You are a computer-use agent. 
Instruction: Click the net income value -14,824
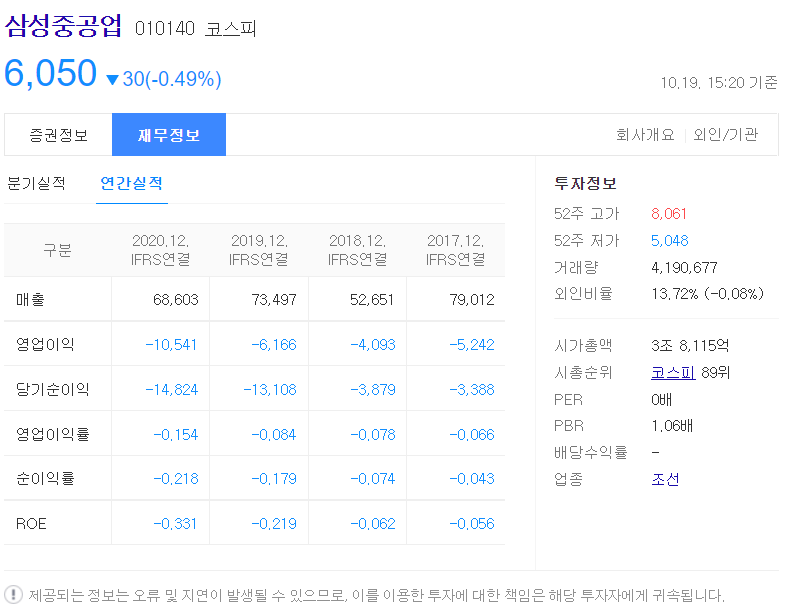click(172, 390)
